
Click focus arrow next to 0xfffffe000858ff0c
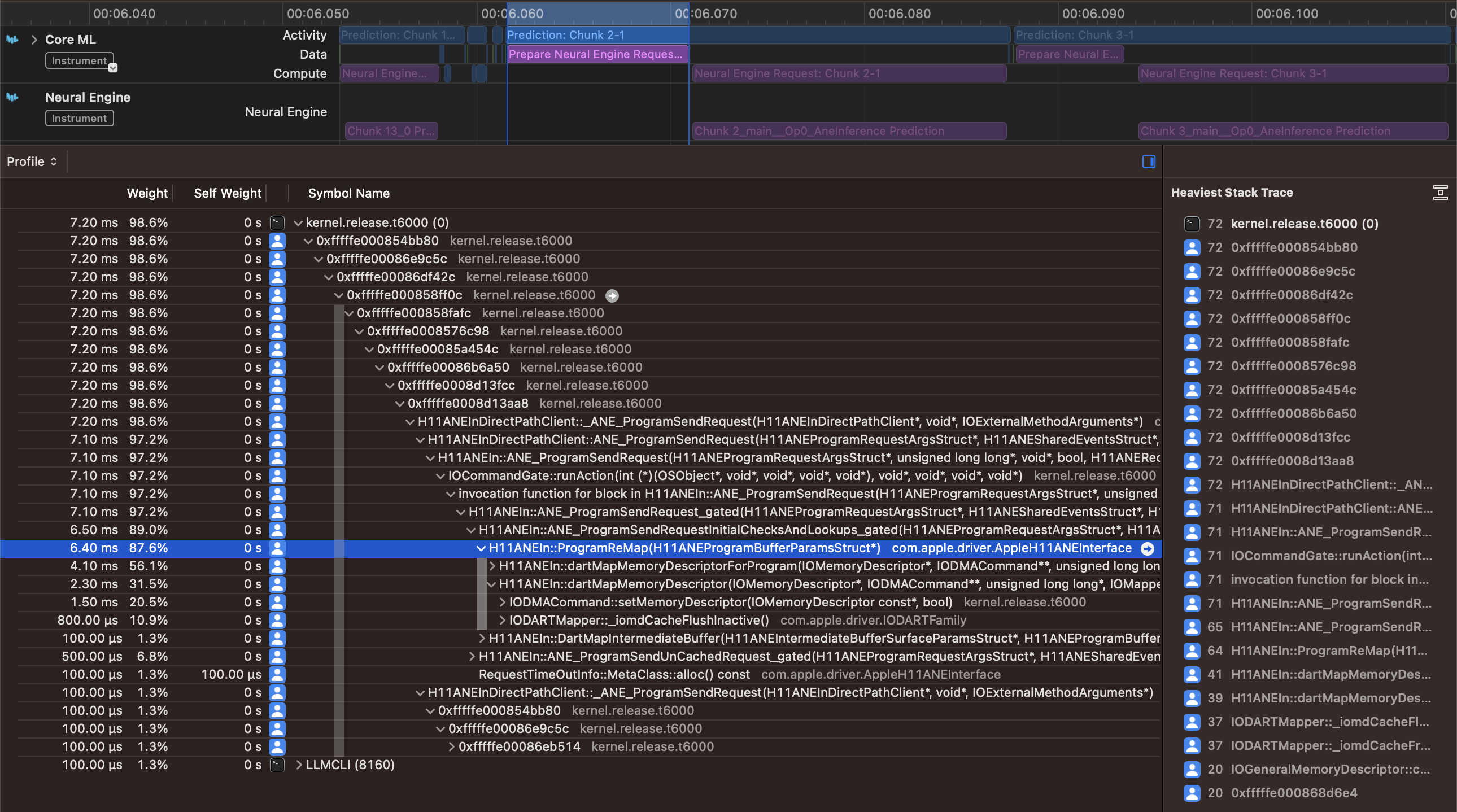coord(612,295)
